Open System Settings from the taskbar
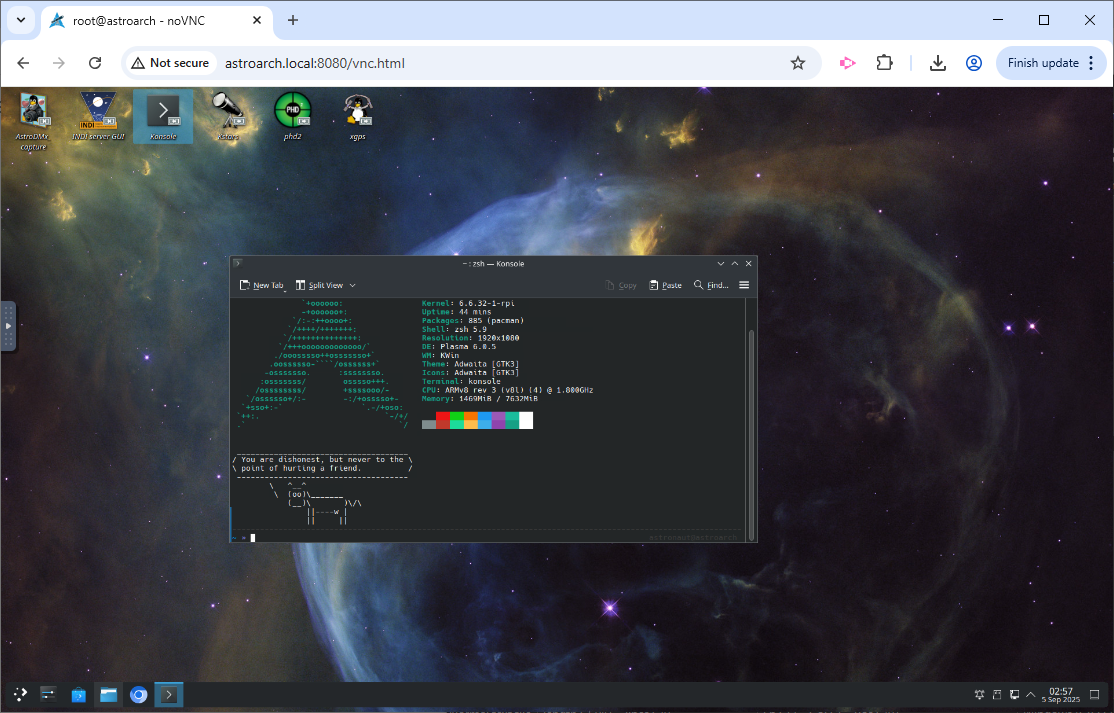The image size is (1114, 713). click(x=48, y=694)
